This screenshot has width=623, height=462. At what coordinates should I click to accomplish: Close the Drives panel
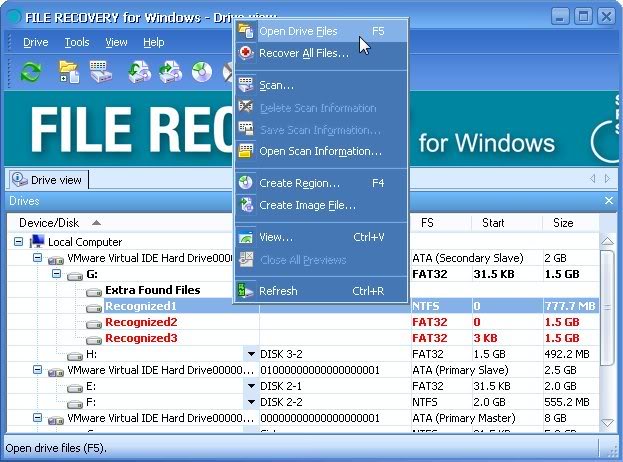(609, 201)
